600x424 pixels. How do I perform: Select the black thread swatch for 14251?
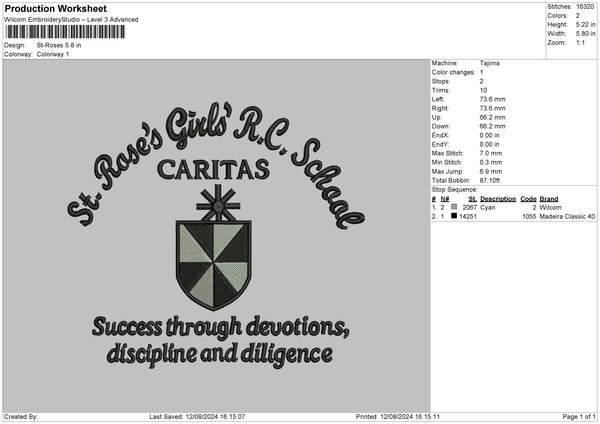[454, 216]
